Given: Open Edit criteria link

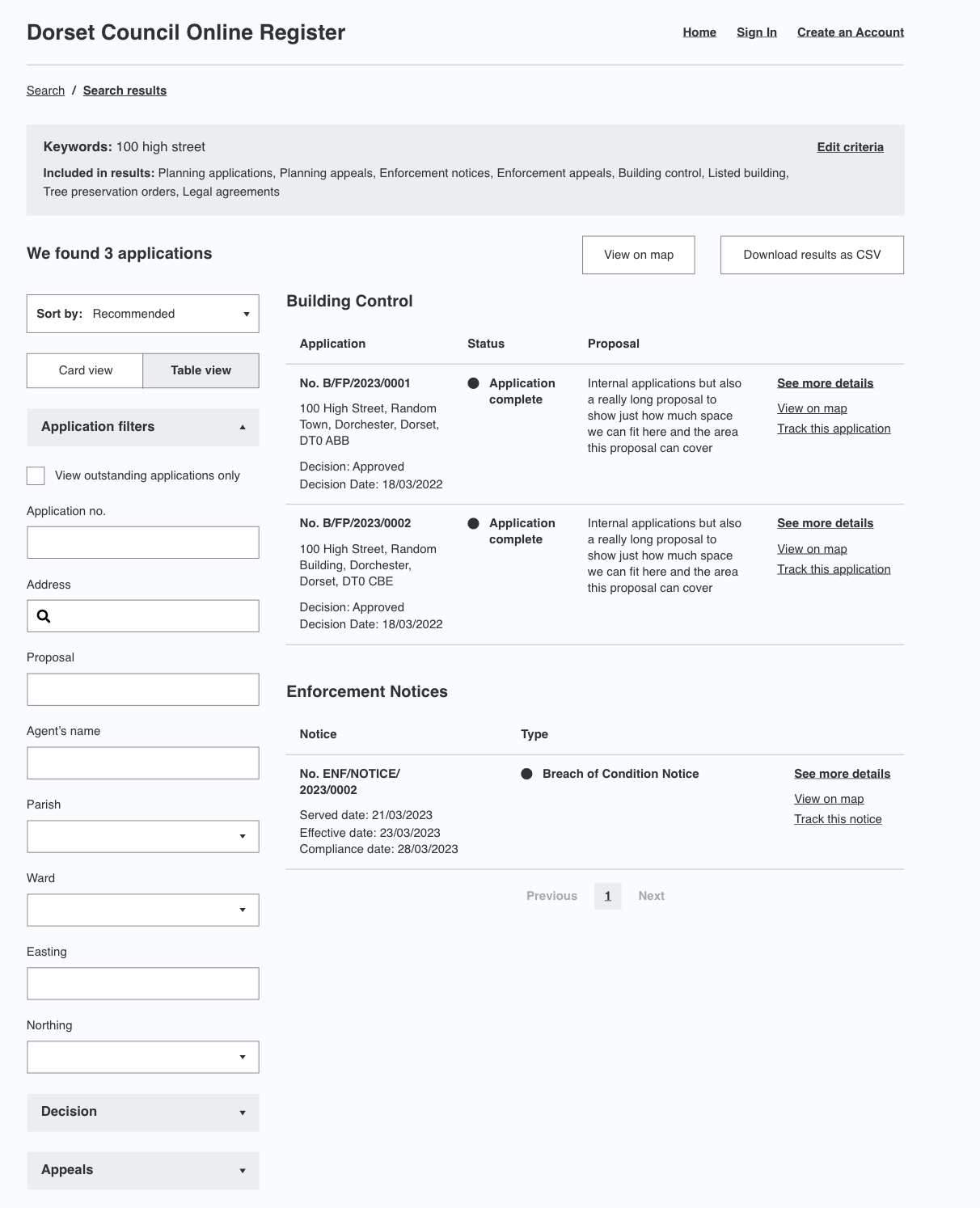Looking at the screenshot, I should tap(850, 147).
